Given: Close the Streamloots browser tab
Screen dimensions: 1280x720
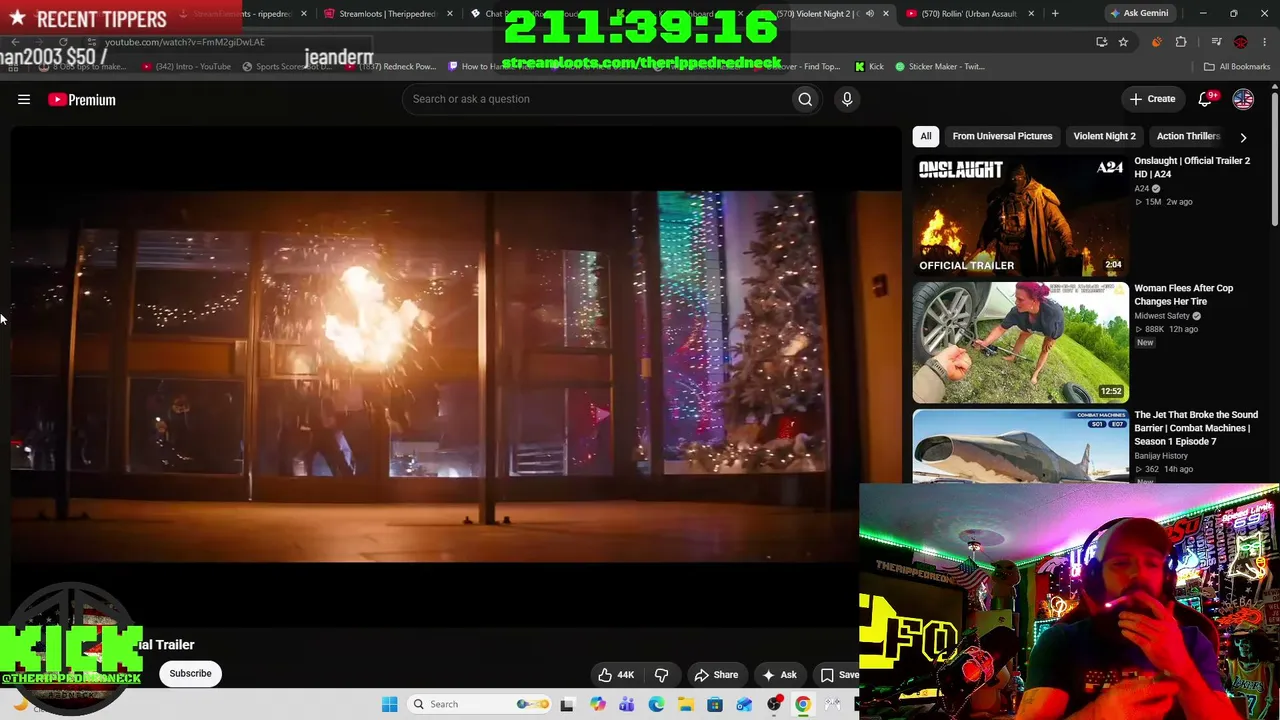Looking at the screenshot, I should [x=449, y=14].
